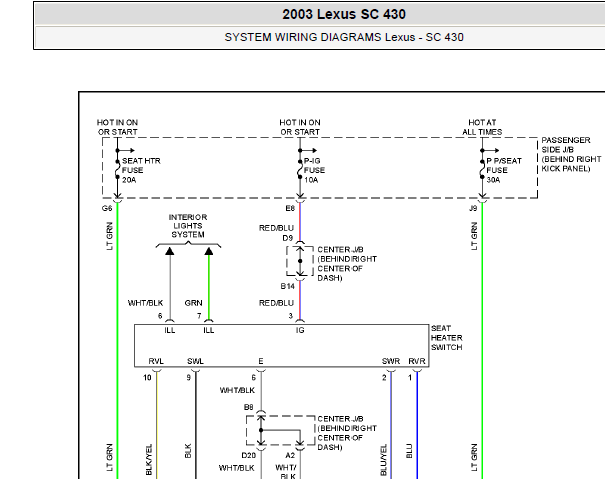
Task: Click connector label 'B14'
Action: coord(287,286)
